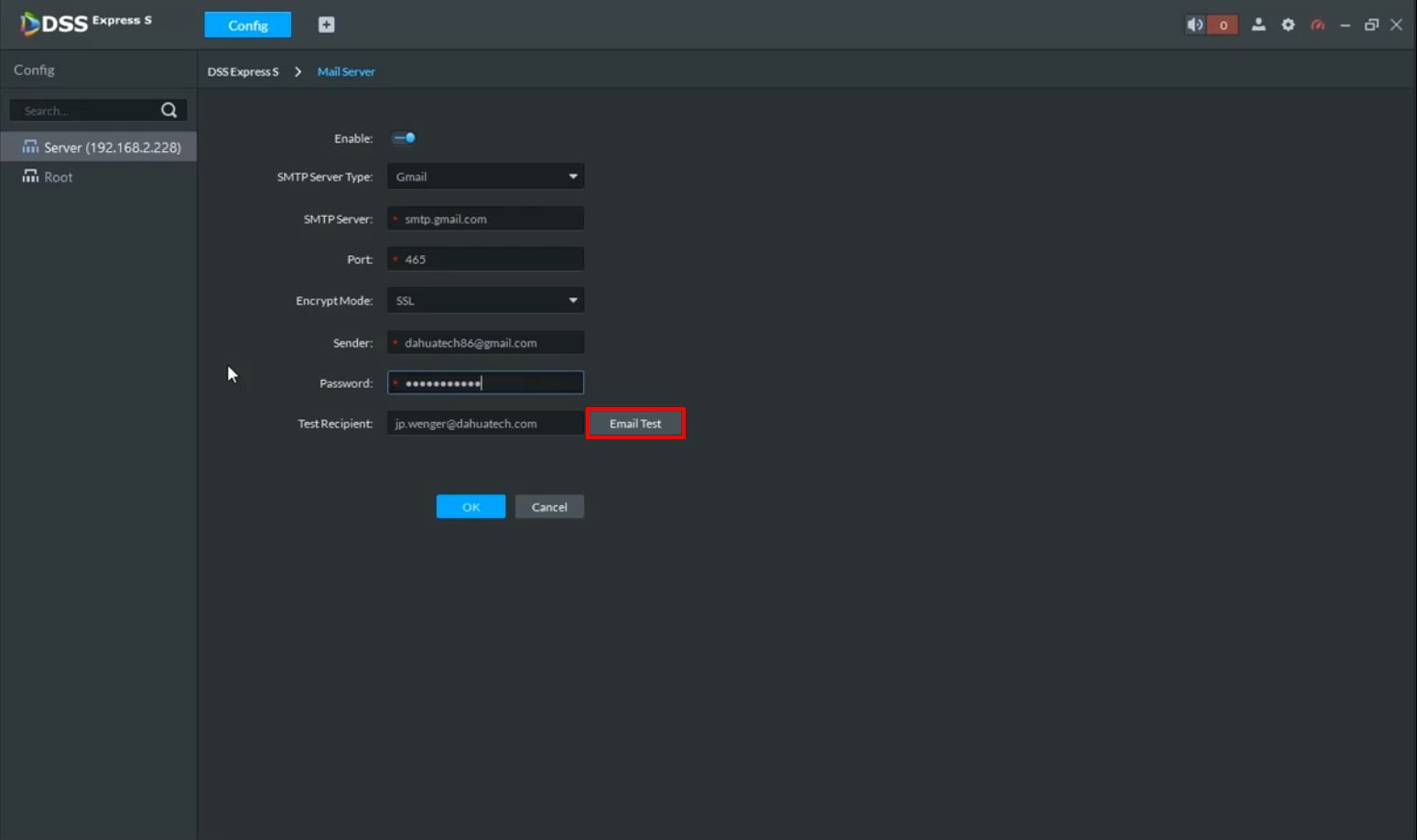Minimize the DSS Express window
Screen dimensions: 1417x840
[x=1345, y=25]
